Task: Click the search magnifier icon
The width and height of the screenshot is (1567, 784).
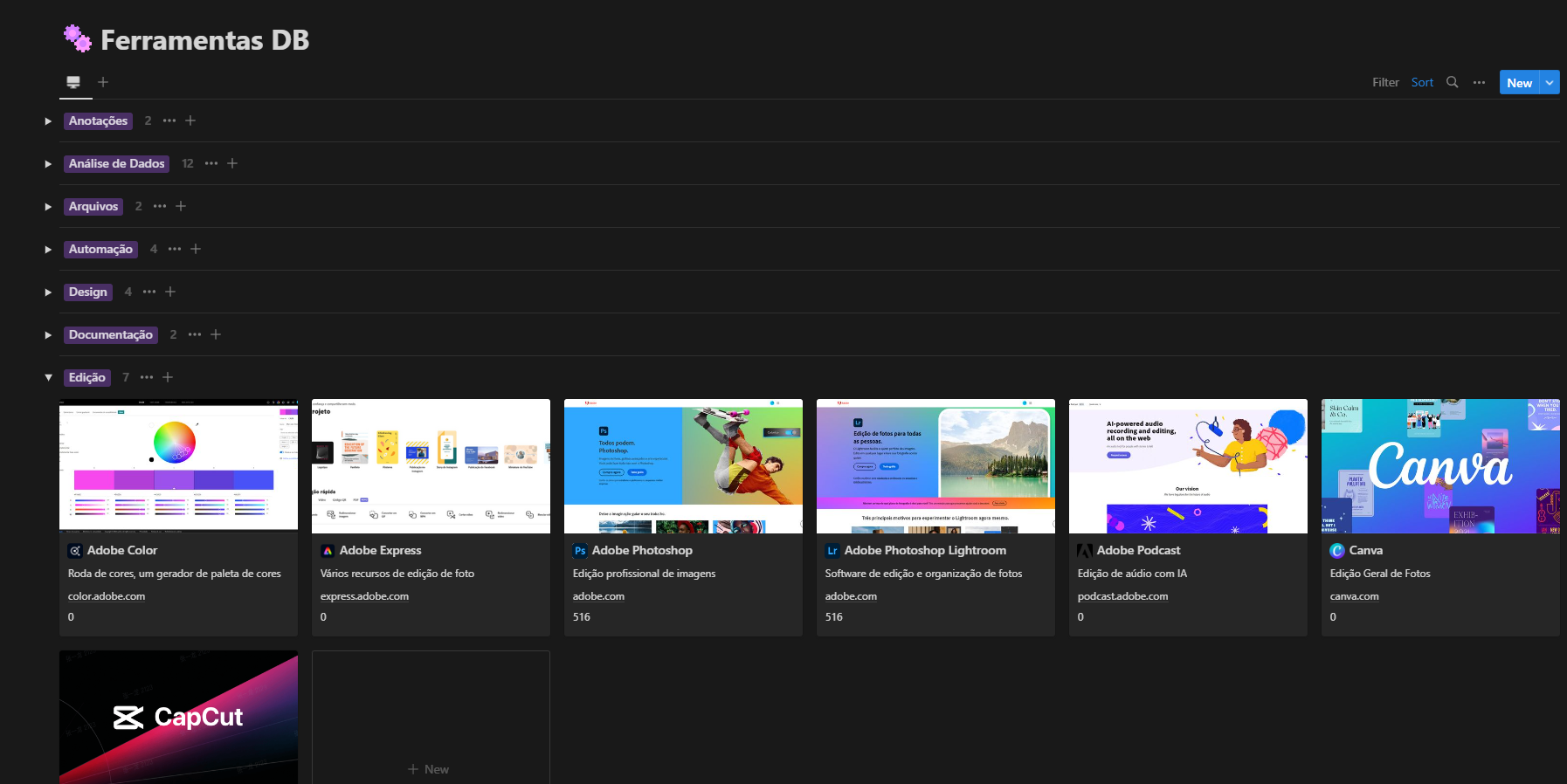Action: tap(1452, 82)
